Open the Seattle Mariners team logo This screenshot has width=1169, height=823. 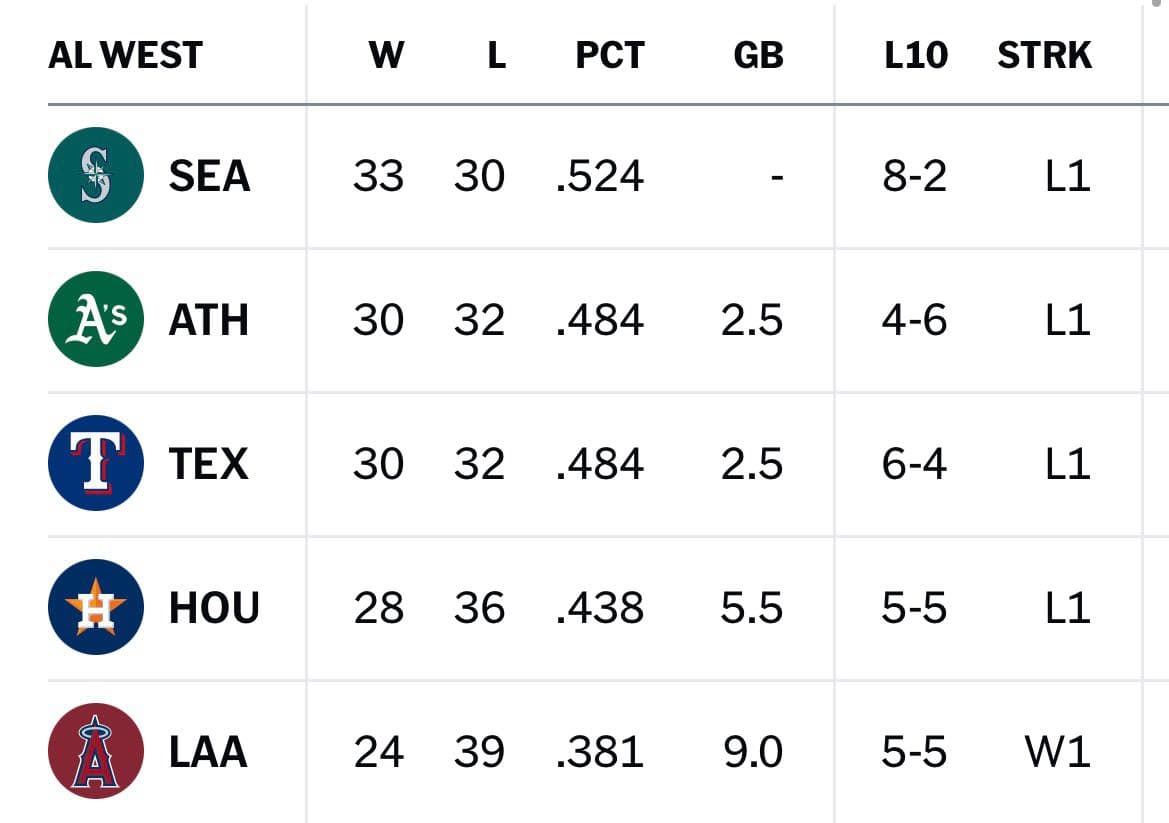coord(95,175)
